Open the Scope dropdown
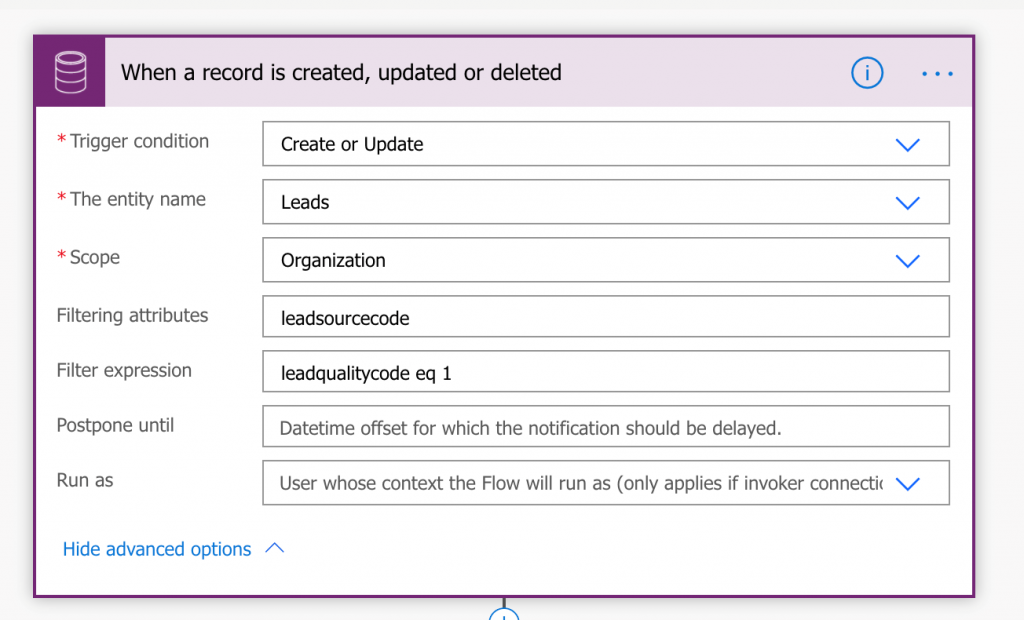The width and height of the screenshot is (1024, 620). coord(908,259)
